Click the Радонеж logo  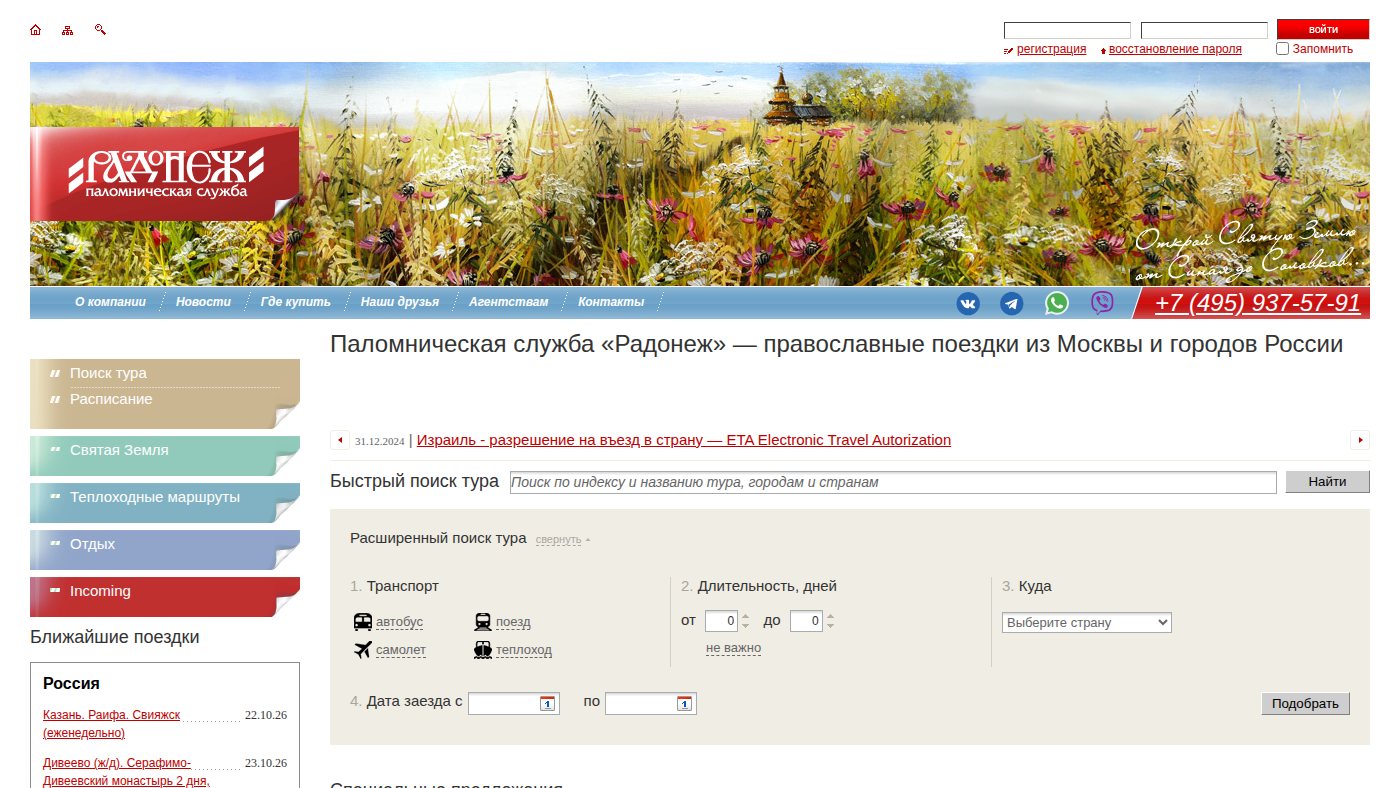click(x=165, y=173)
